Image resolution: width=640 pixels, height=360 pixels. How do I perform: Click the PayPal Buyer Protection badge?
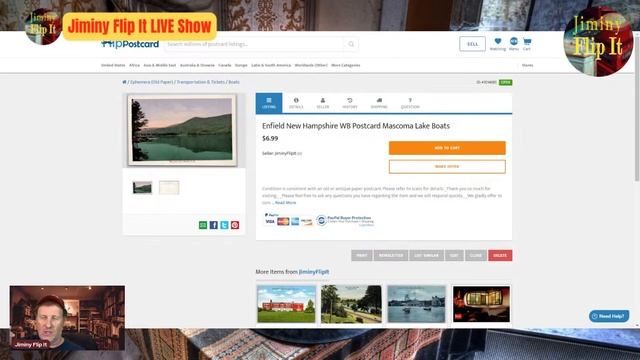pos(345,220)
